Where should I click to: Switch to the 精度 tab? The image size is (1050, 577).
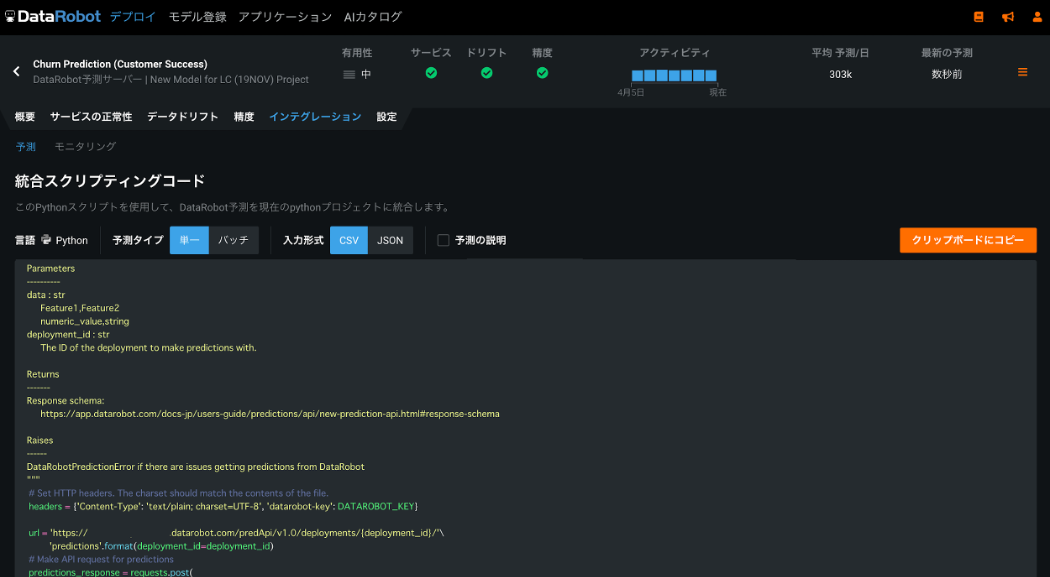244,116
